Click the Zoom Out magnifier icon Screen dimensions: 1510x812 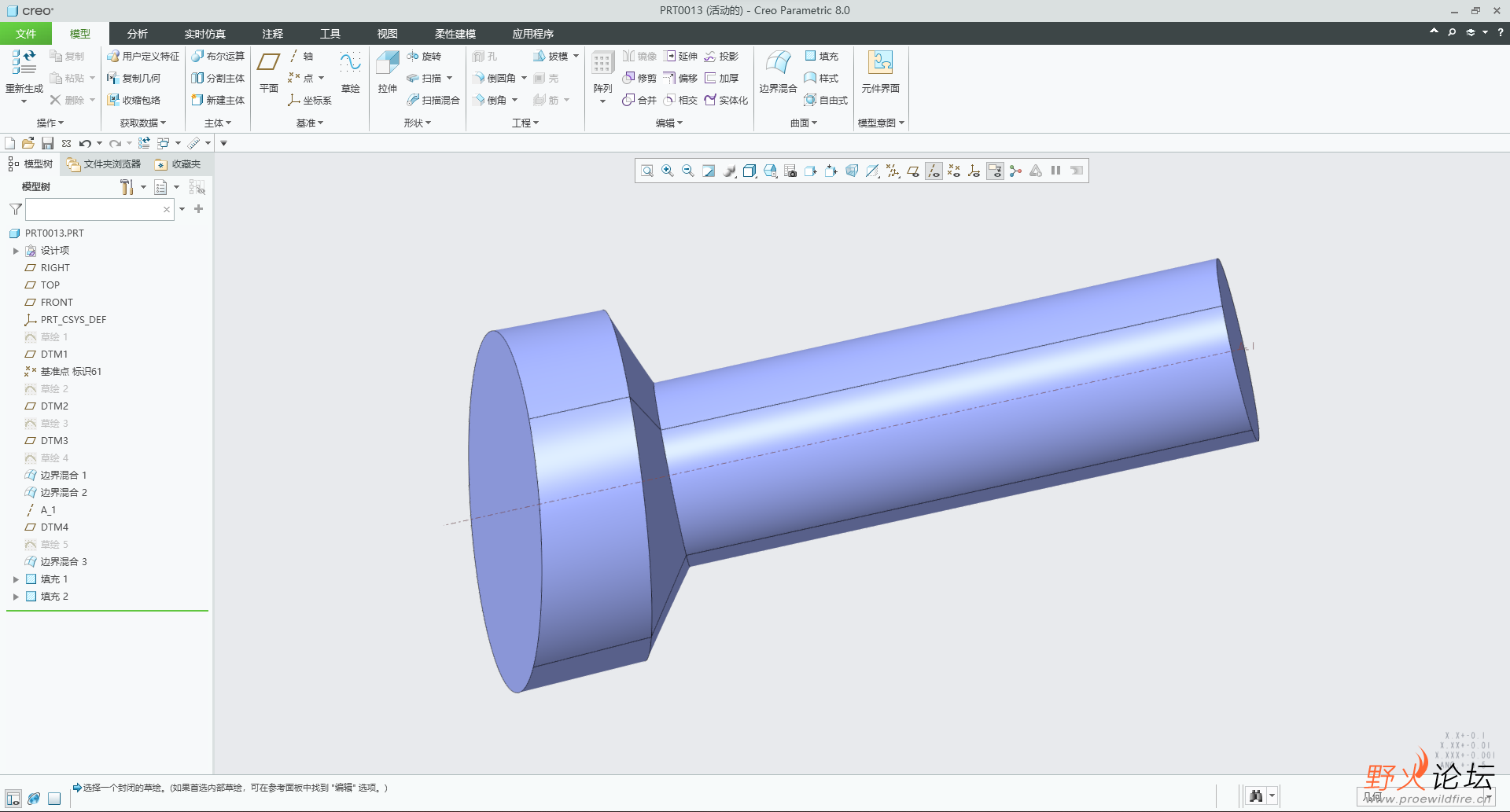coord(688,171)
